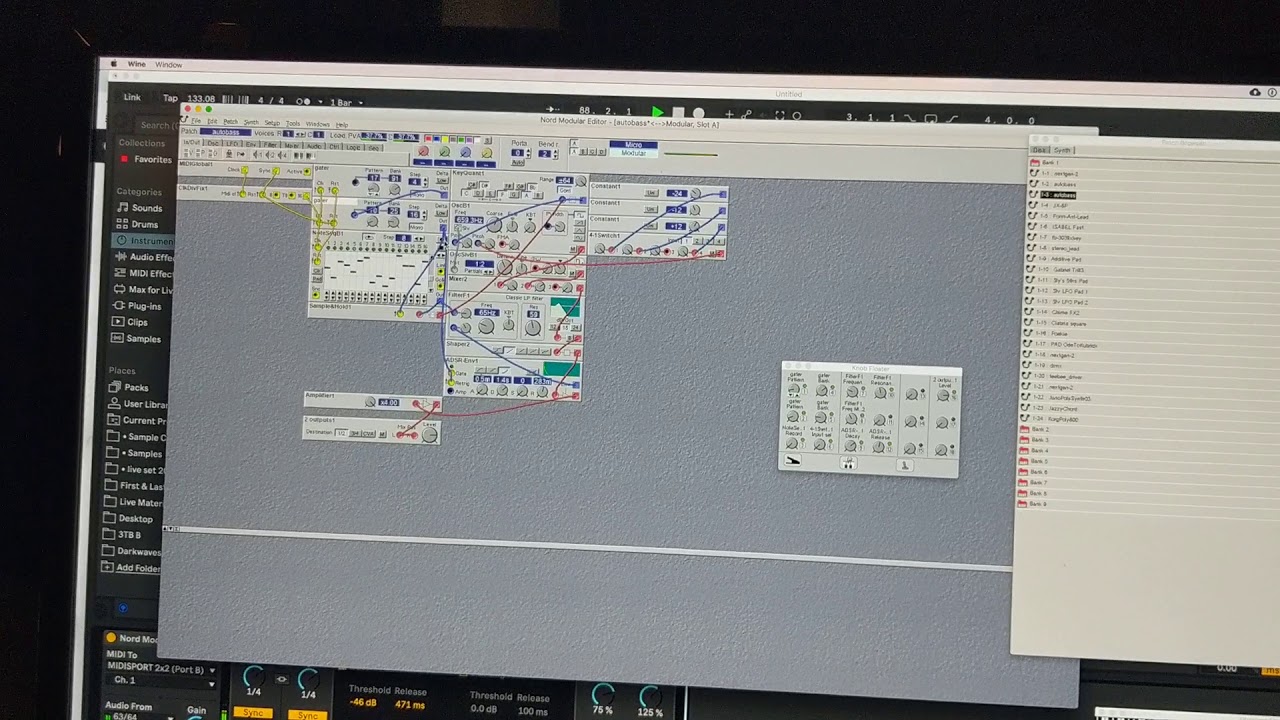The width and height of the screenshot is (1280, 720).
Task: Click Clr button on NoteSeqB1
Action: coord(317,270)
